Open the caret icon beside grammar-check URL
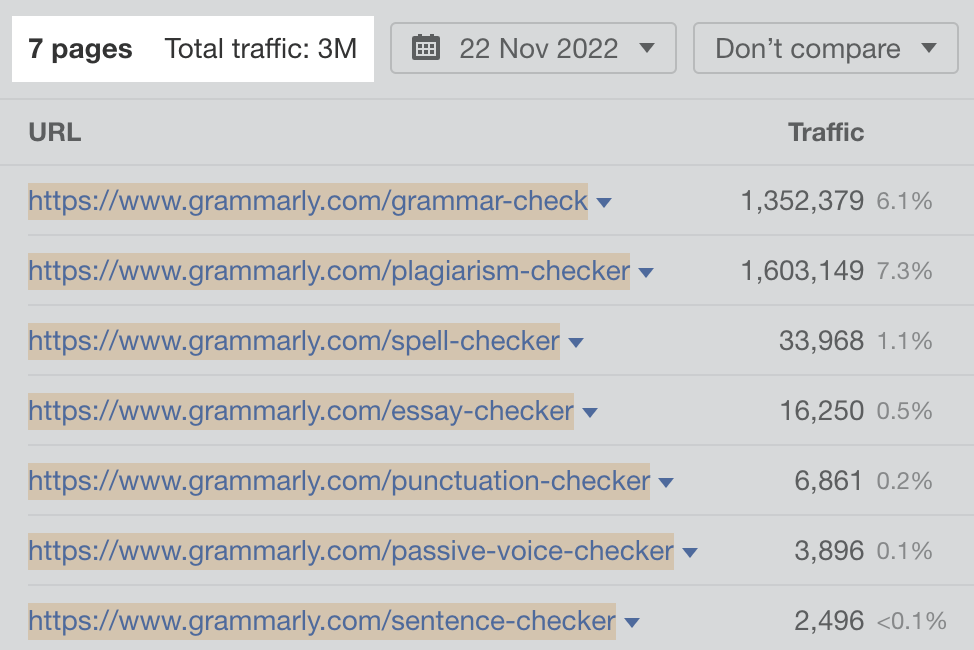Image resolution: width=974 pixels, height=650 pixels. pos(604,201)
